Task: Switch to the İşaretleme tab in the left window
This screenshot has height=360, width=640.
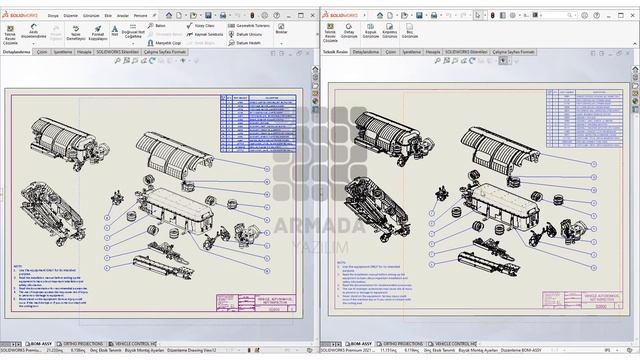Action: coord(63,52)
